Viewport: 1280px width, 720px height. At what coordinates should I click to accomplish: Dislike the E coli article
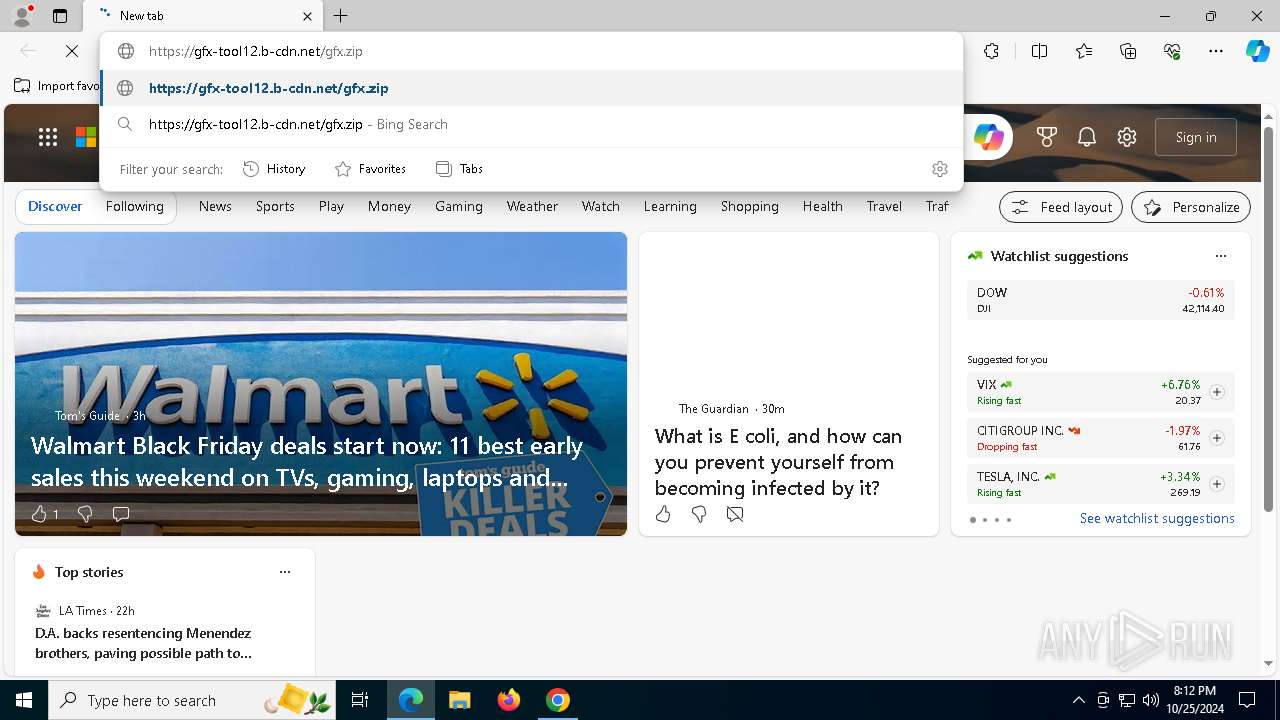tap(699, 514)
